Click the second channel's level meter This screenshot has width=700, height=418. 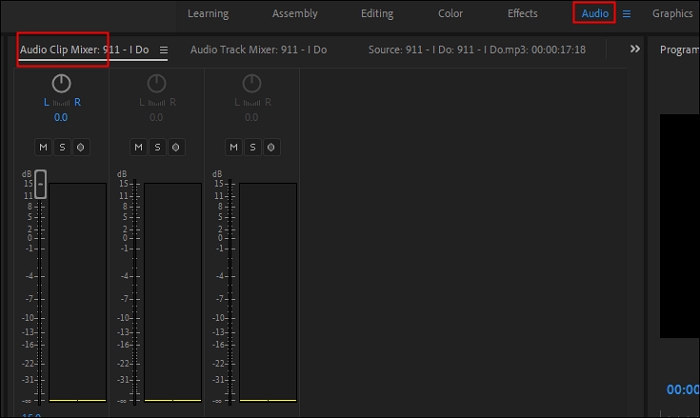(x=173, y=293)
